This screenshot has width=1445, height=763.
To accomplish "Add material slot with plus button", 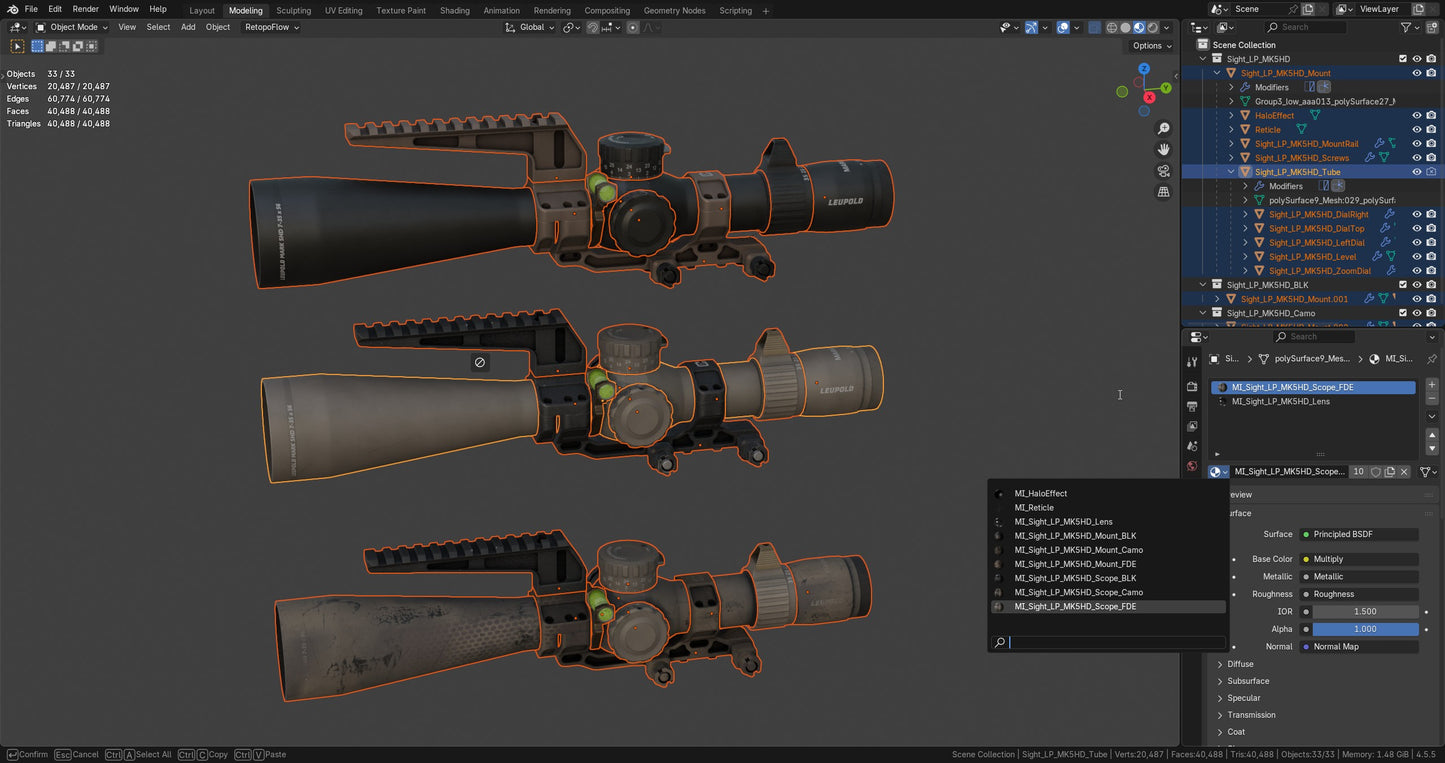I will pyautogui.click(x=1431, y=385).
